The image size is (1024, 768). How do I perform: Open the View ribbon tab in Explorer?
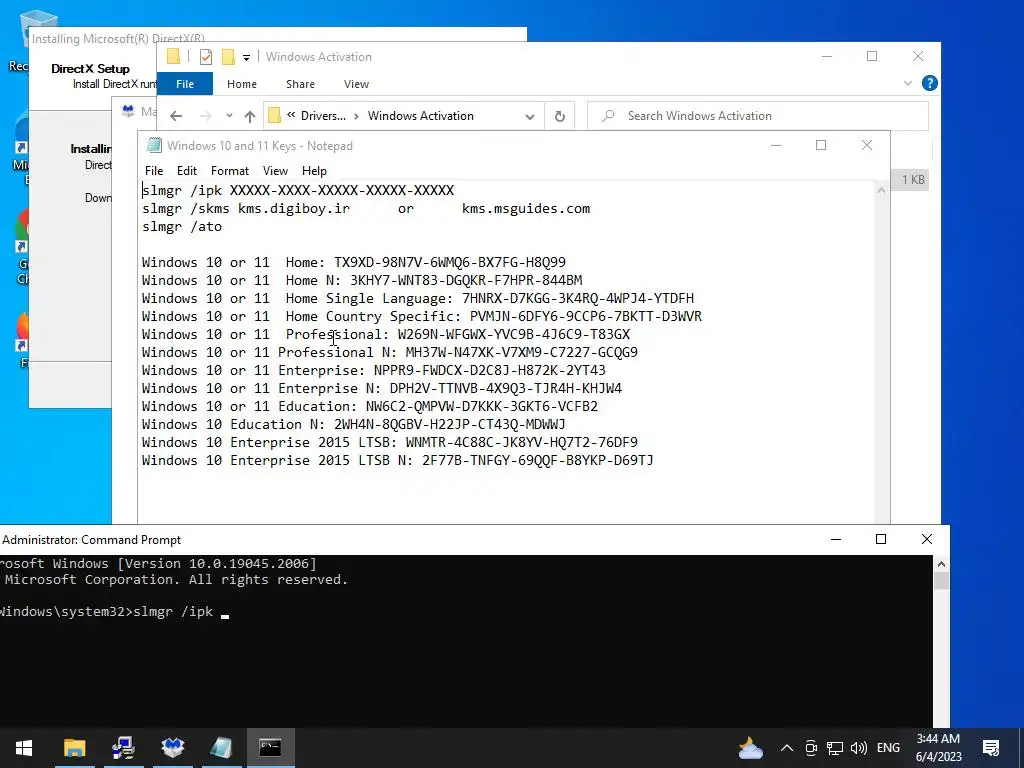tap(356, 84)
